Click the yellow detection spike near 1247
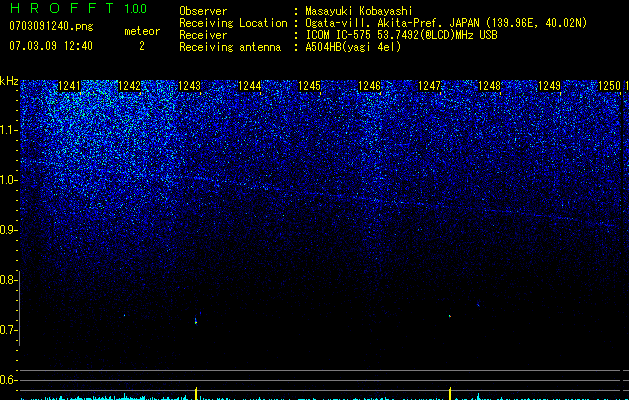 pos(450,393)
